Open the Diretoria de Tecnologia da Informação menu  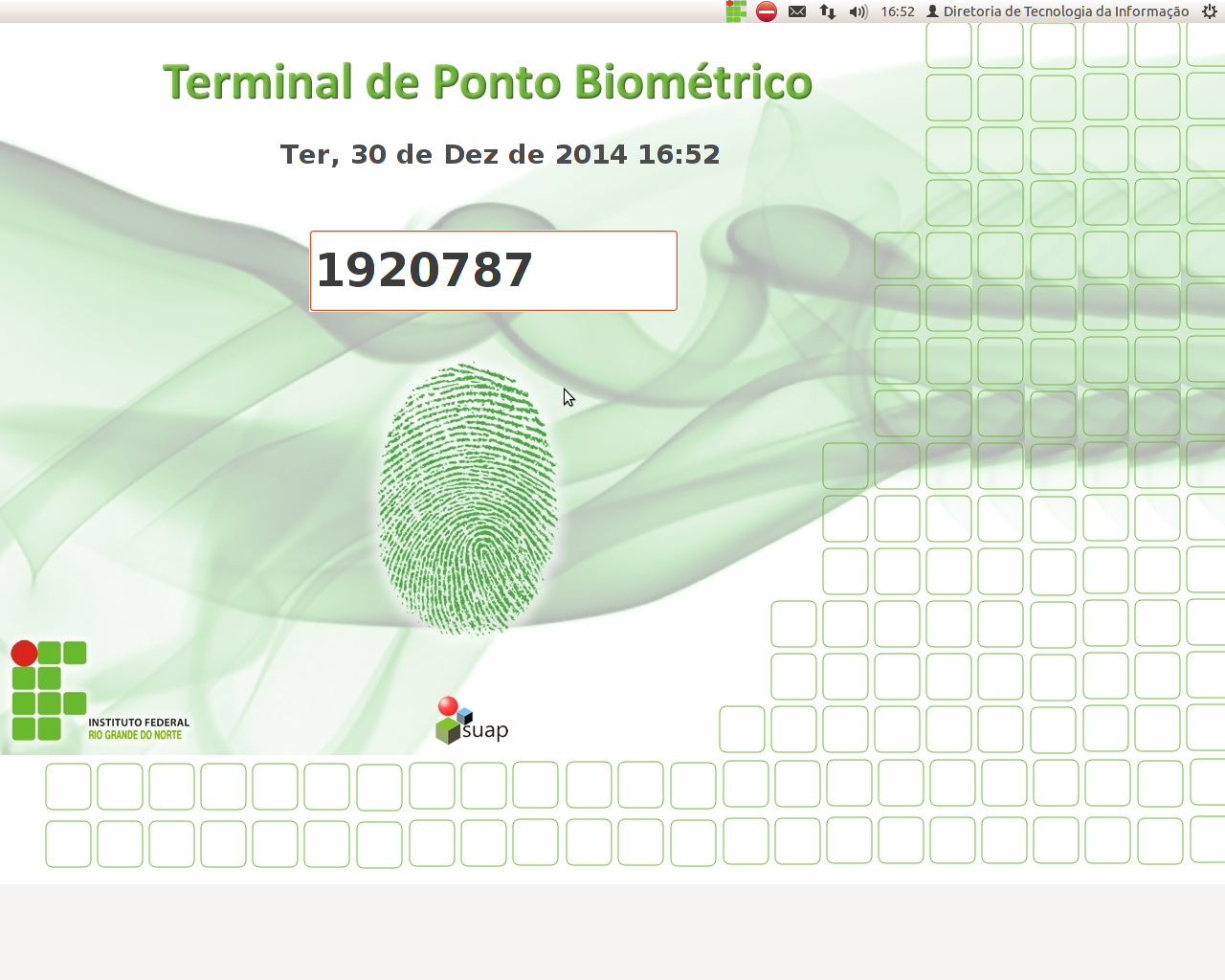click(1065, 11)
